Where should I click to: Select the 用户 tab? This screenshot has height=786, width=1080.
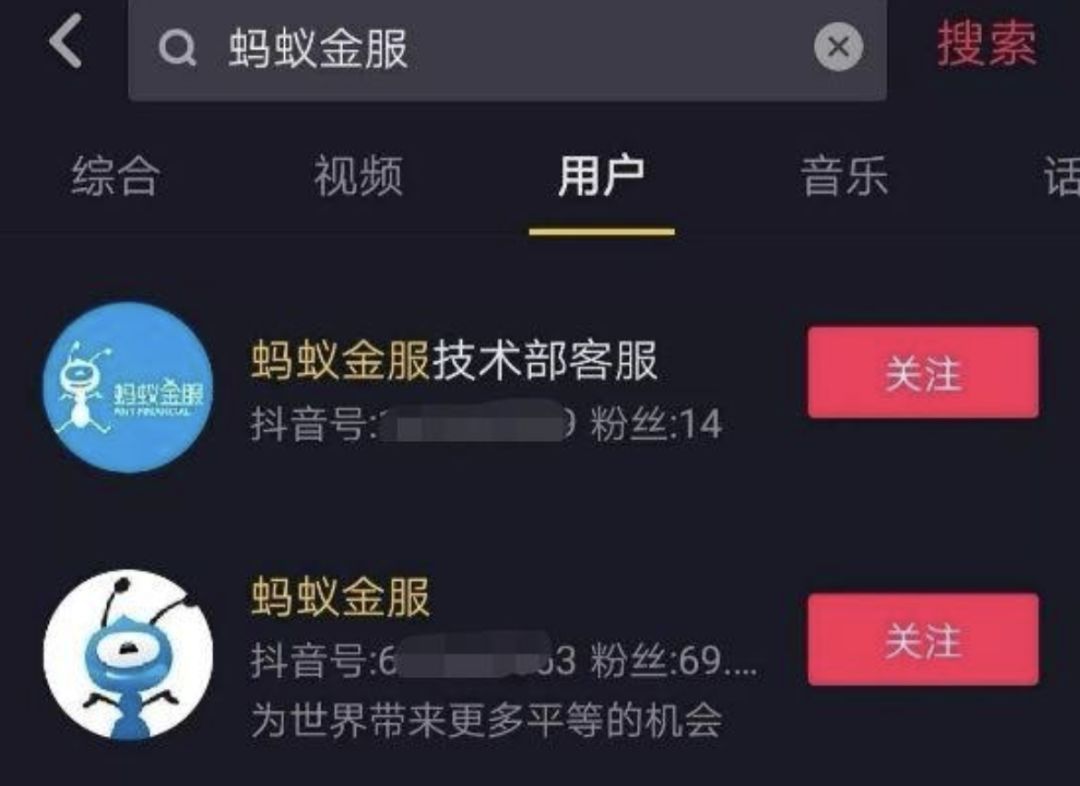(601, 176)
